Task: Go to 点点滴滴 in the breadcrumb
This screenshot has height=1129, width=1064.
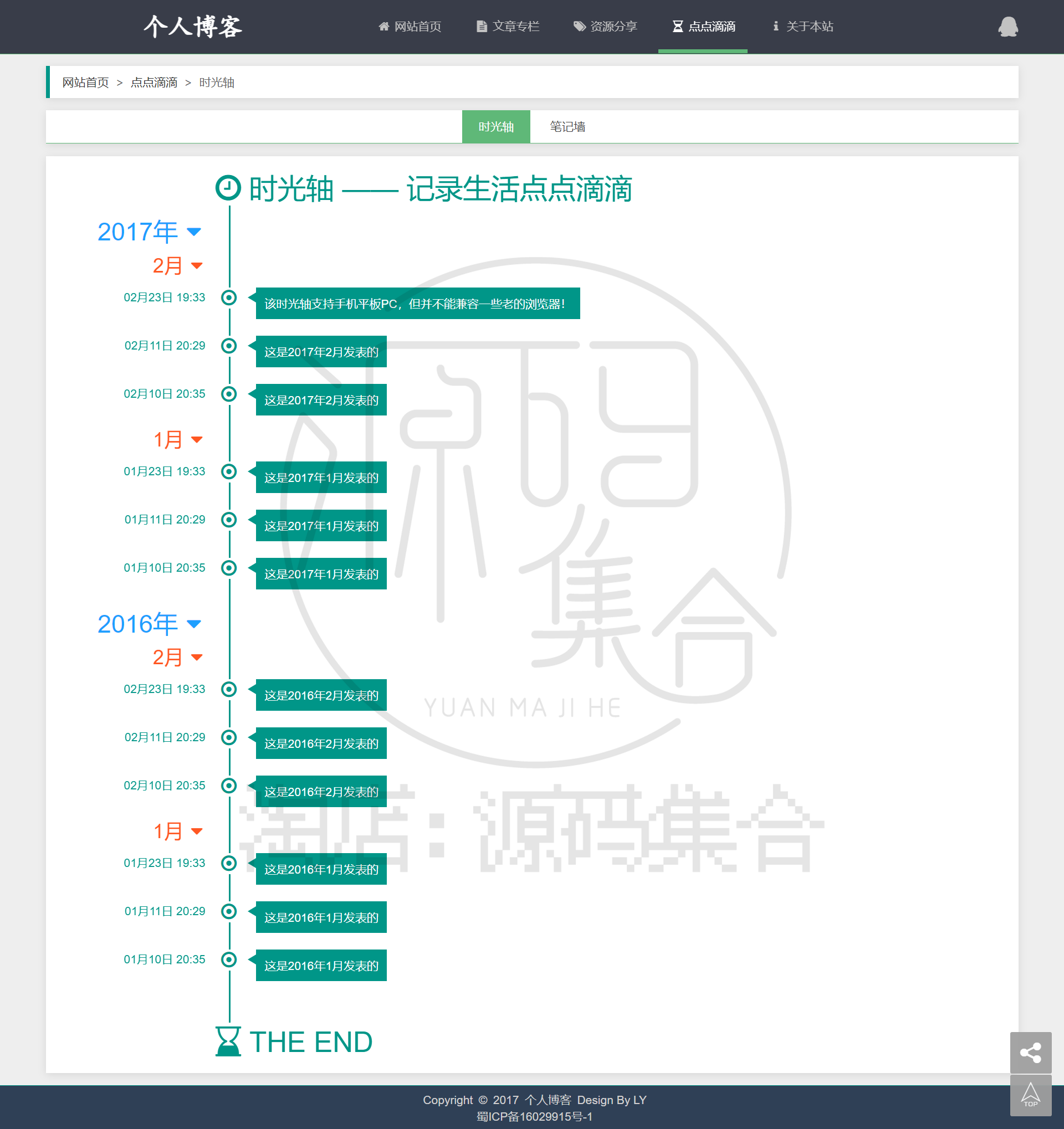Action: (154, 83)
